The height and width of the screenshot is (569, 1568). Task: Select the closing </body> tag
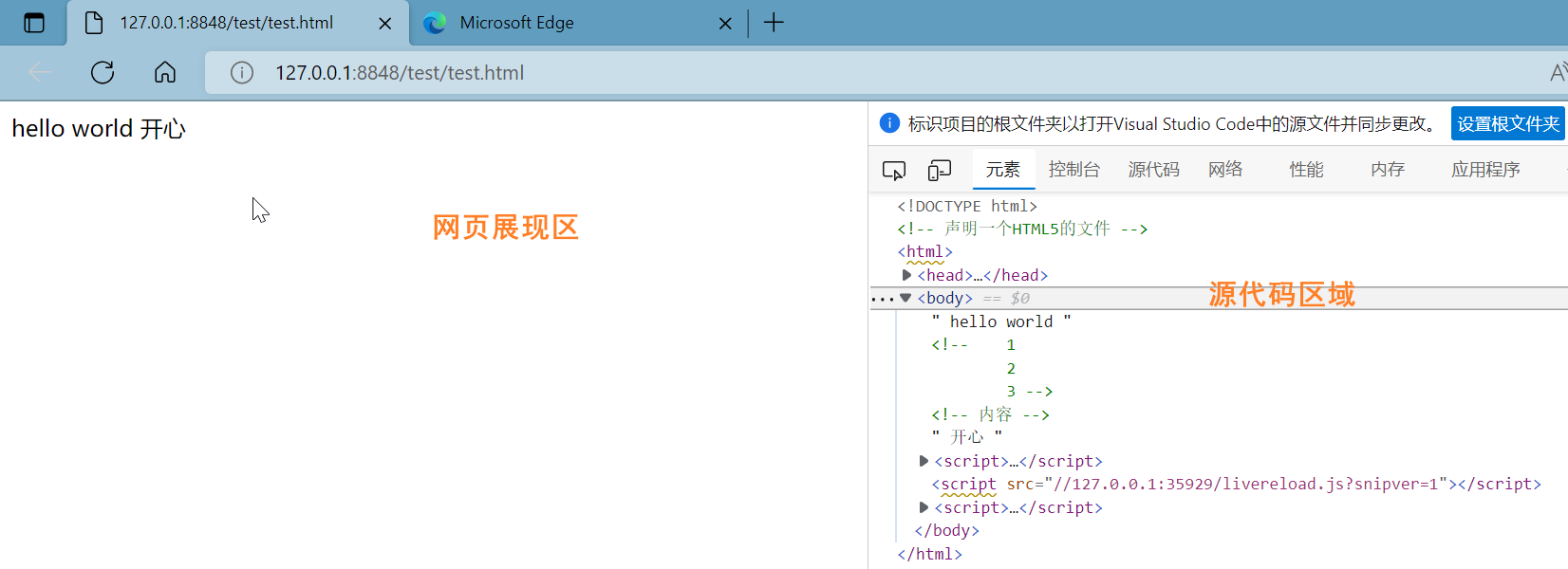point(947,530)
